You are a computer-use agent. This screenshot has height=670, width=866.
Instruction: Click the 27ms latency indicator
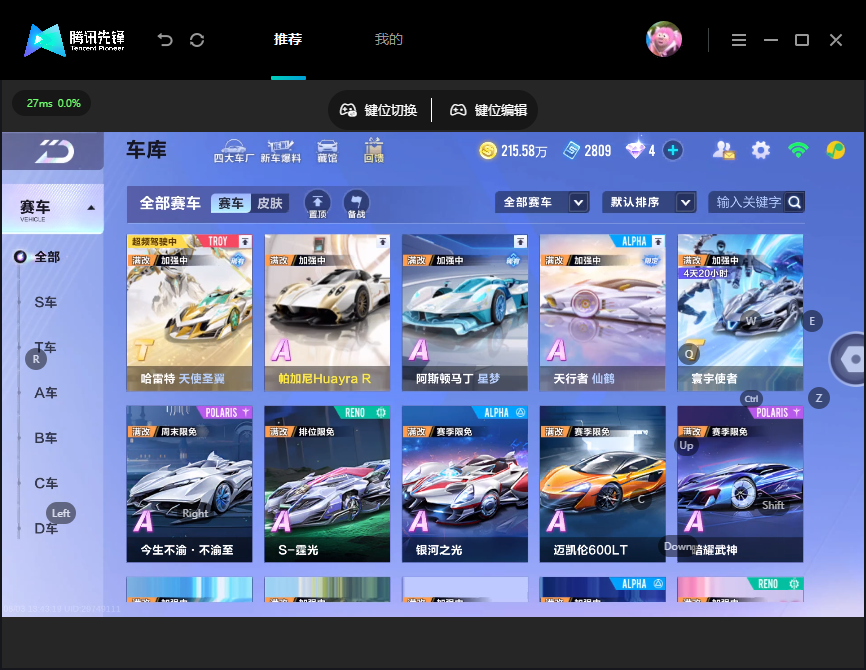tap(53, 103)
